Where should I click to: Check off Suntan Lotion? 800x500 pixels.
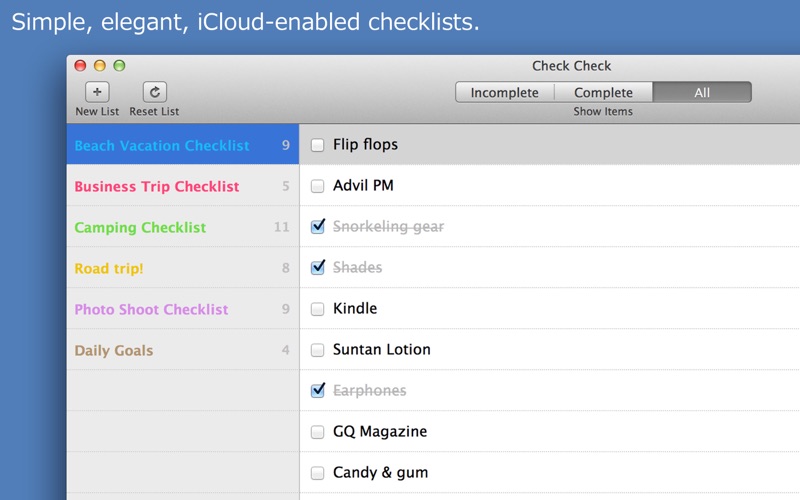click(317, 350)
